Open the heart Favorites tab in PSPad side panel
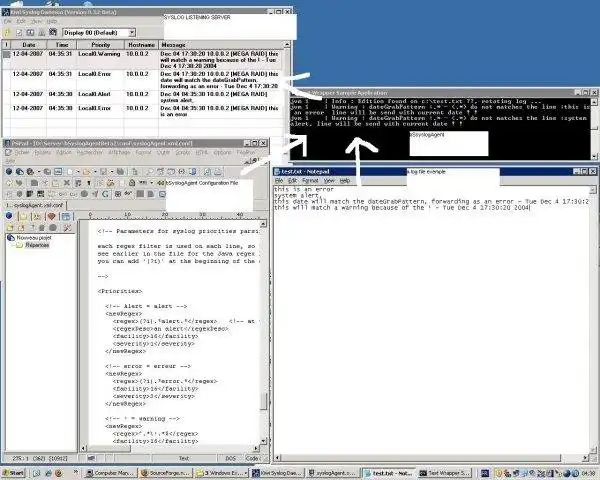Viewport: 600px width, 480px height. click(x=51, y=216)
